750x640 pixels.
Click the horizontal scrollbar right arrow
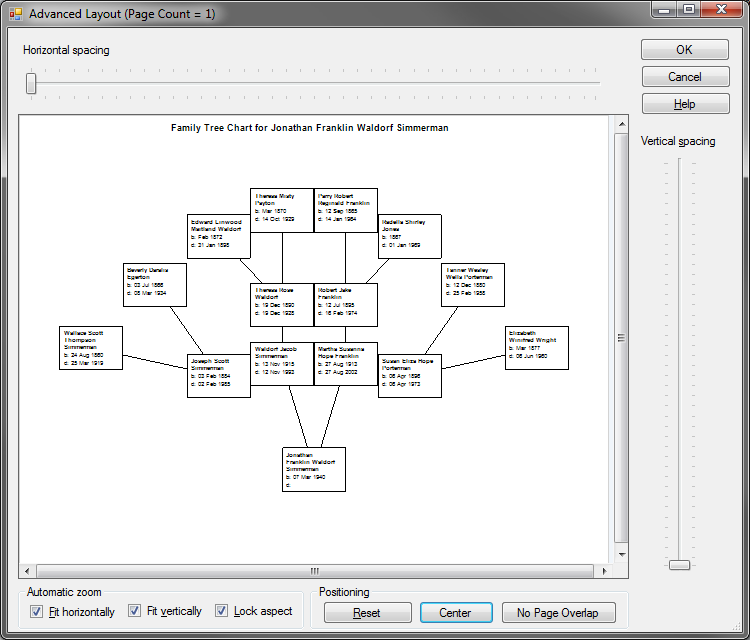point(604,571)
